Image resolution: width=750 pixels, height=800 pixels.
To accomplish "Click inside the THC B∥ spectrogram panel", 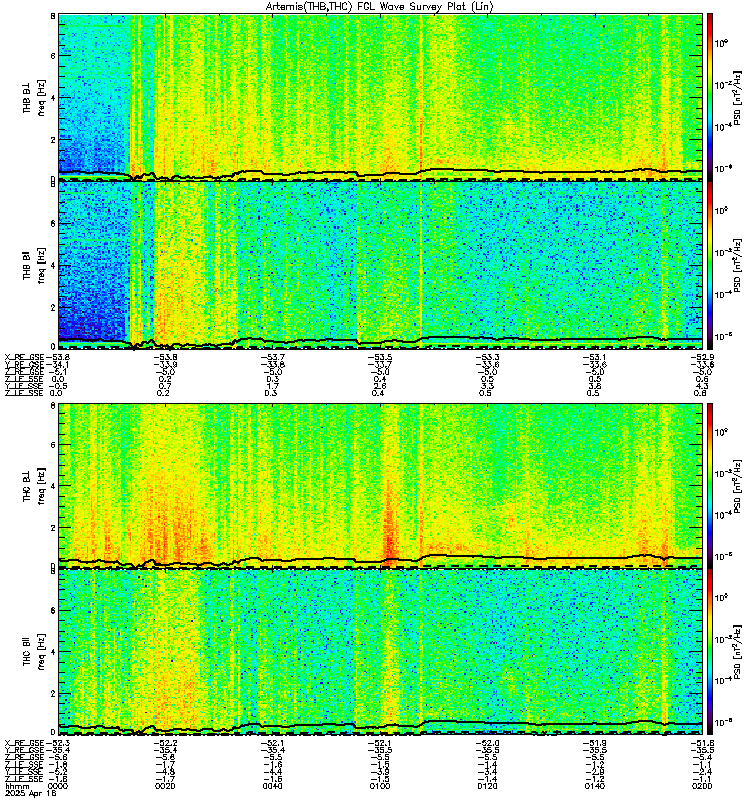I will pos(380,652).
